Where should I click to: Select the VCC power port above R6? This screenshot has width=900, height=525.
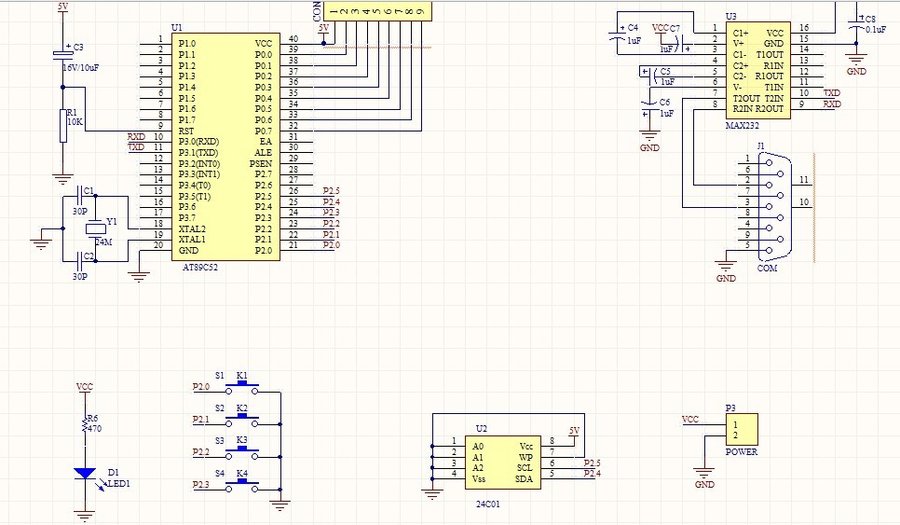(x=85, y=385)
